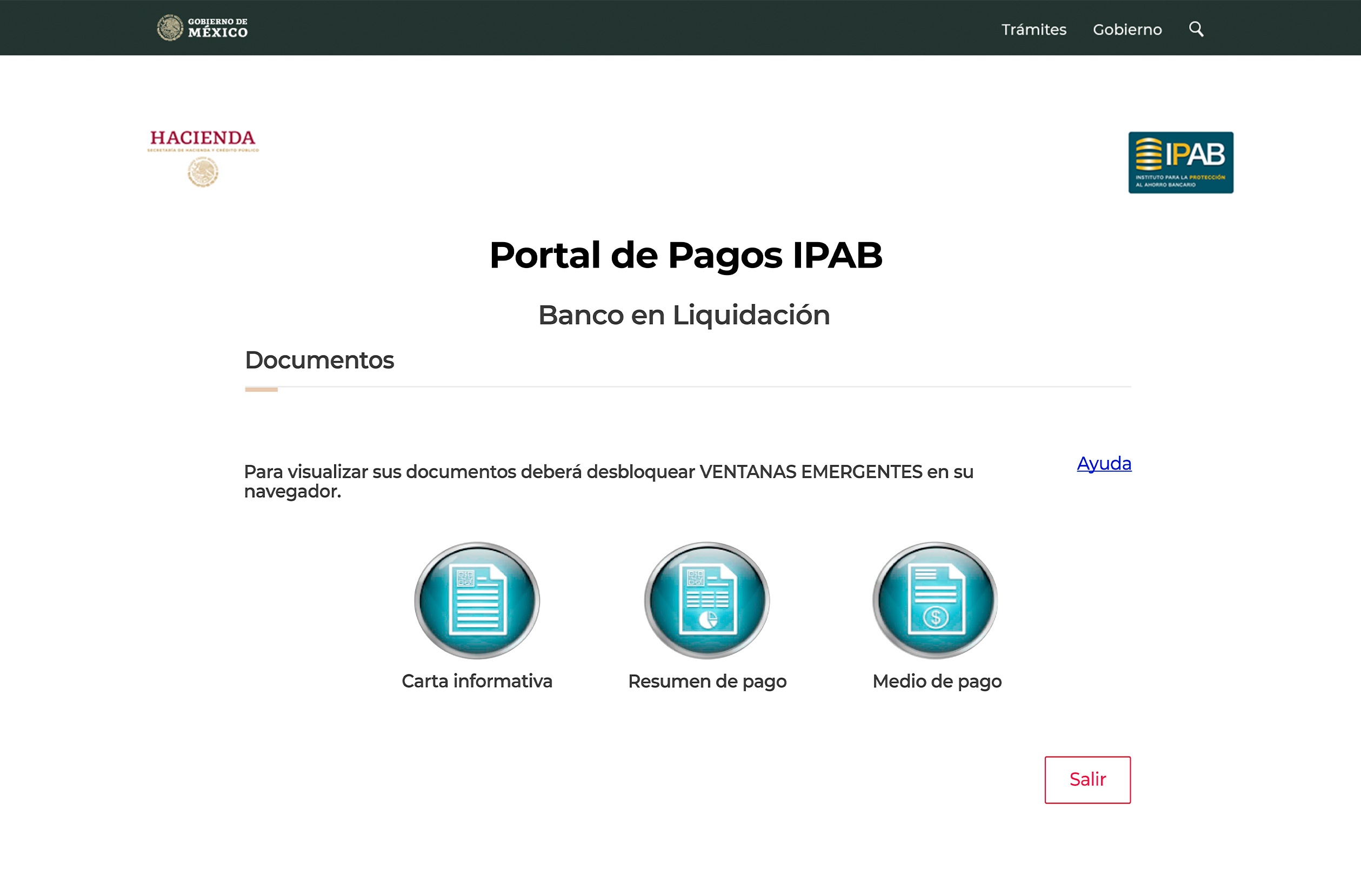The image size is (1361, 896).
Task: Click the national seal under Hacienda
Action: click(x=203, y=172)
